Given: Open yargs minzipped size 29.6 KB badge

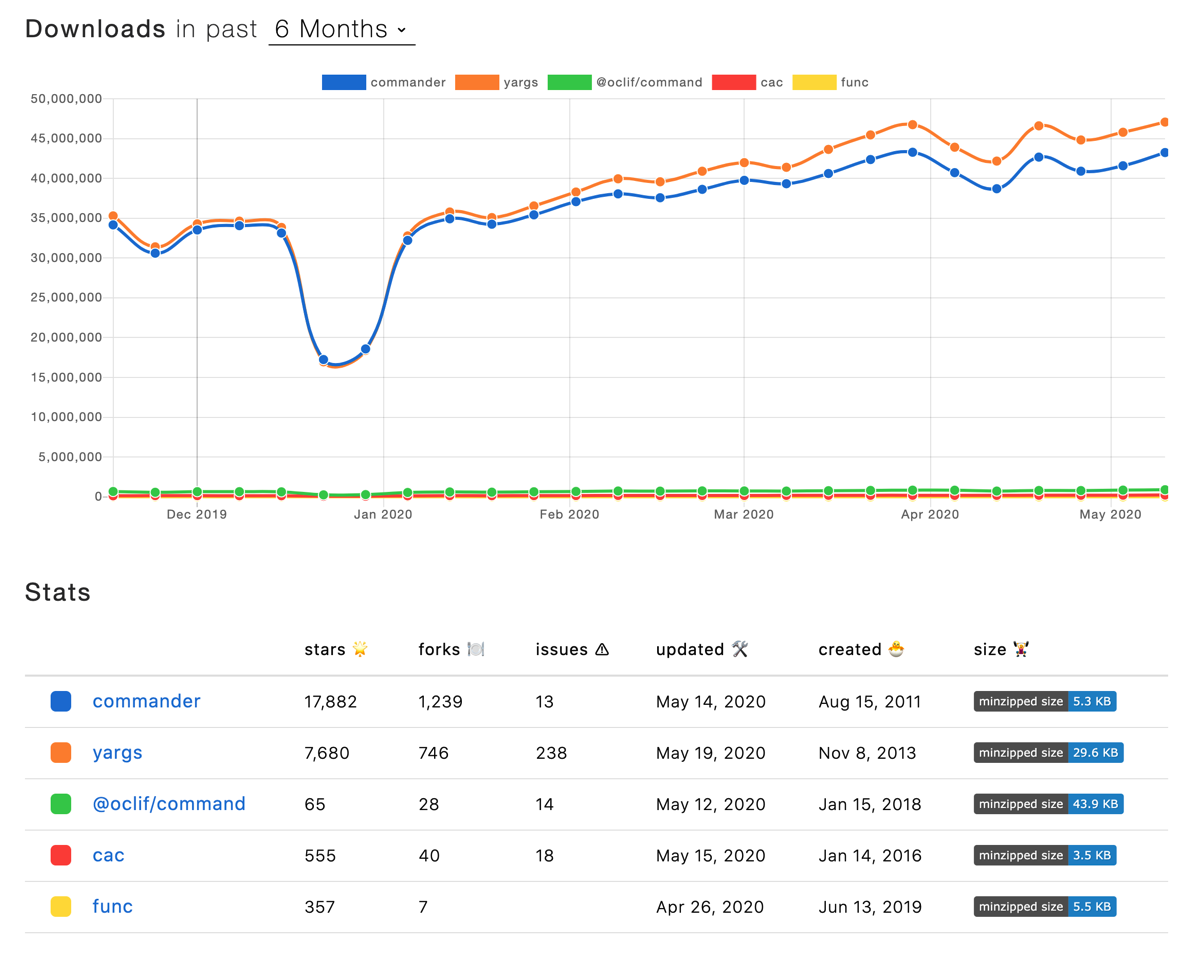Looking at the screenshot, I should [x=1049, y=753].
